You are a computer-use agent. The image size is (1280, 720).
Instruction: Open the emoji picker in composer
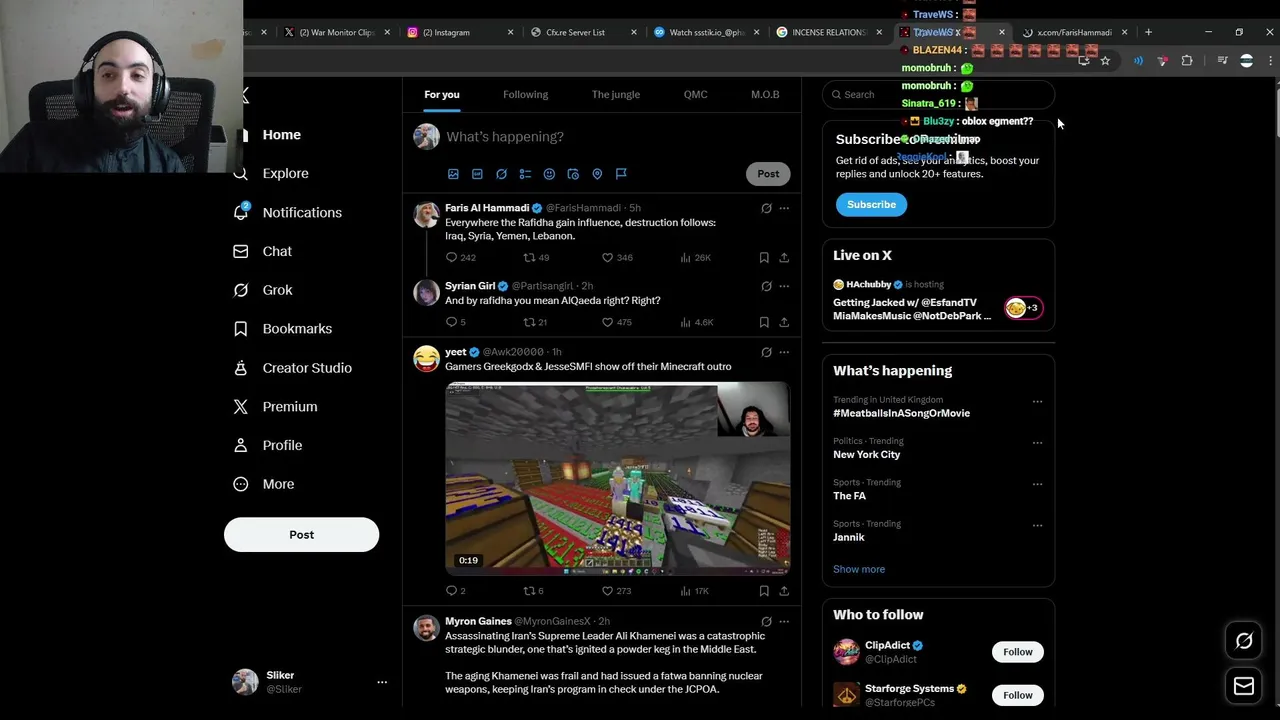click(x=549, y=174)
